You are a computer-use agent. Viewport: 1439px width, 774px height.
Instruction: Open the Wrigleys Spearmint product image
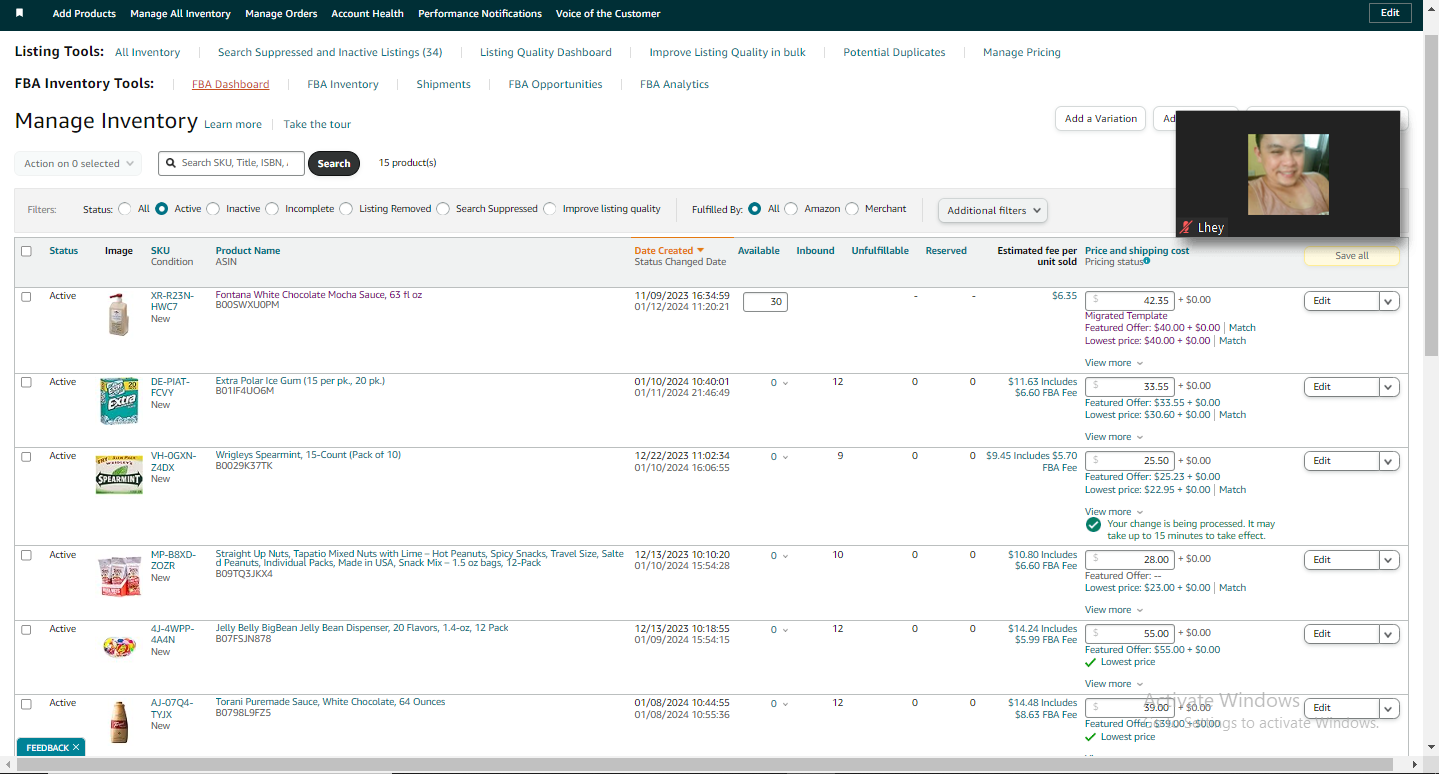119,475
